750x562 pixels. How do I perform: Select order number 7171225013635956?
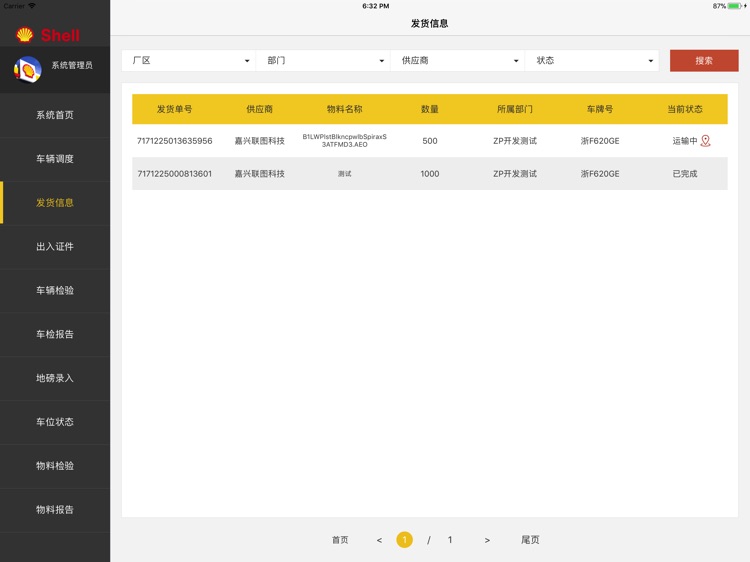pyautogui.click(x=175, y=141)
